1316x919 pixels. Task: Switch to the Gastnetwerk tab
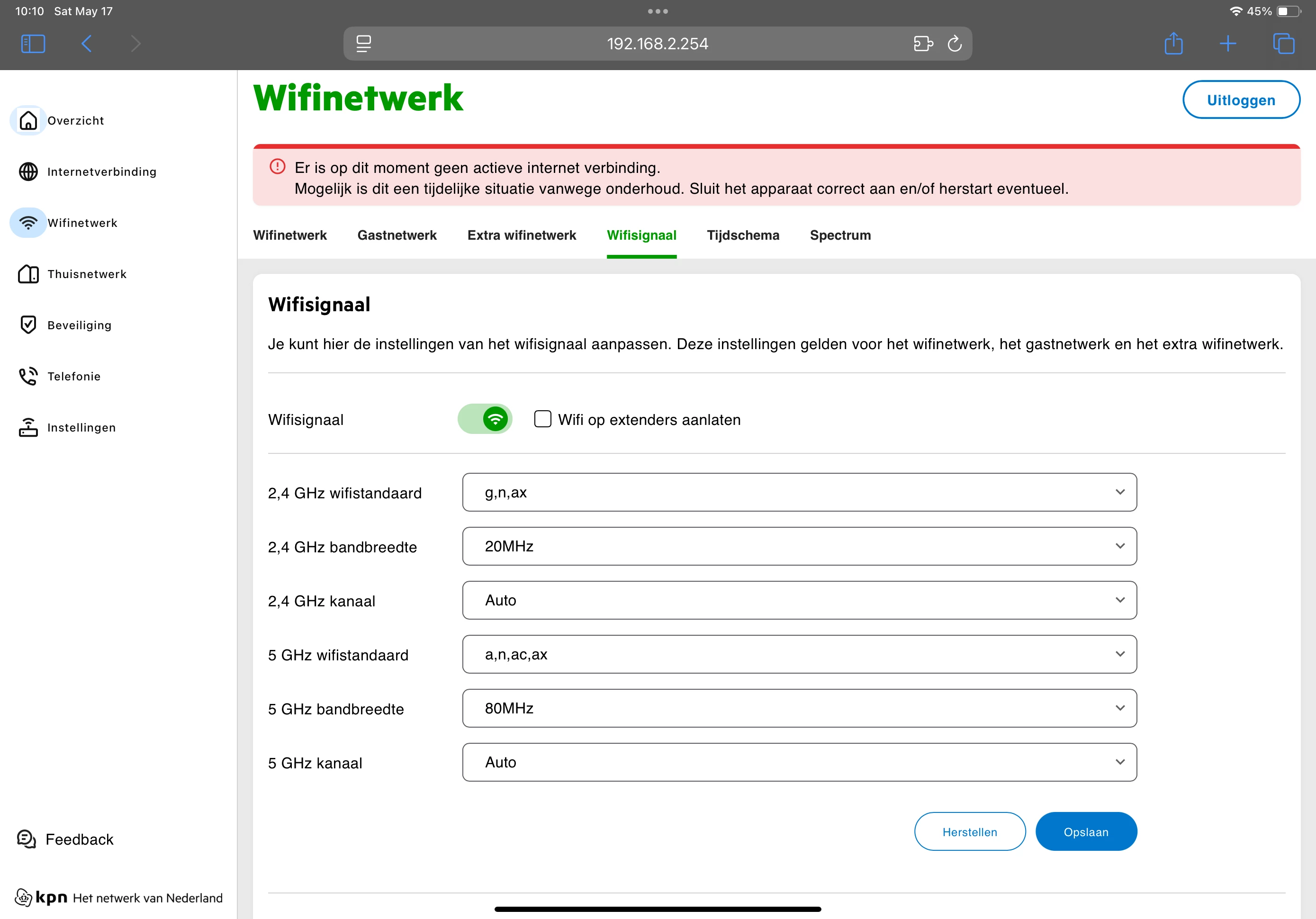point(397,235)
